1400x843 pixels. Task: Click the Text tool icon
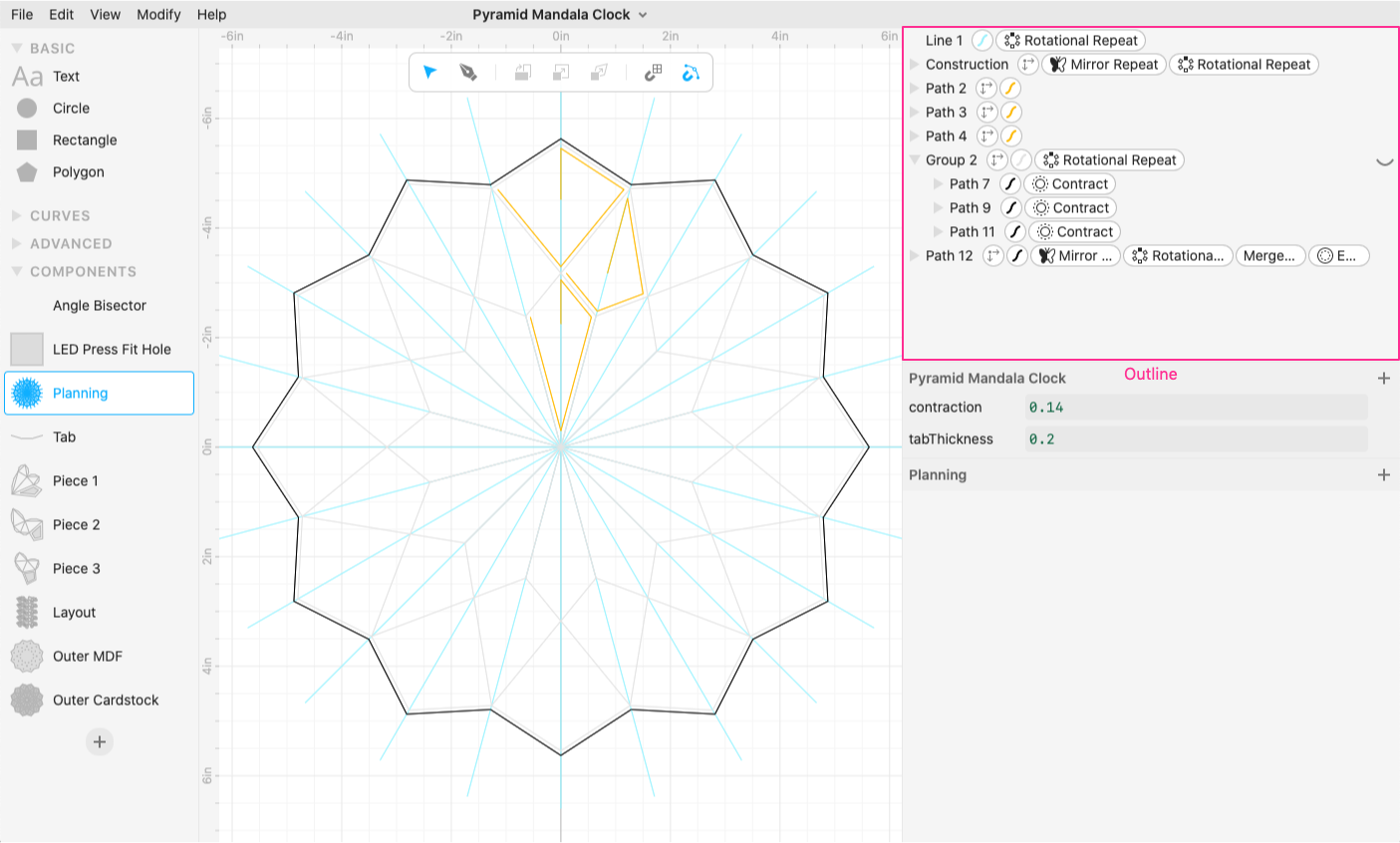27,77
